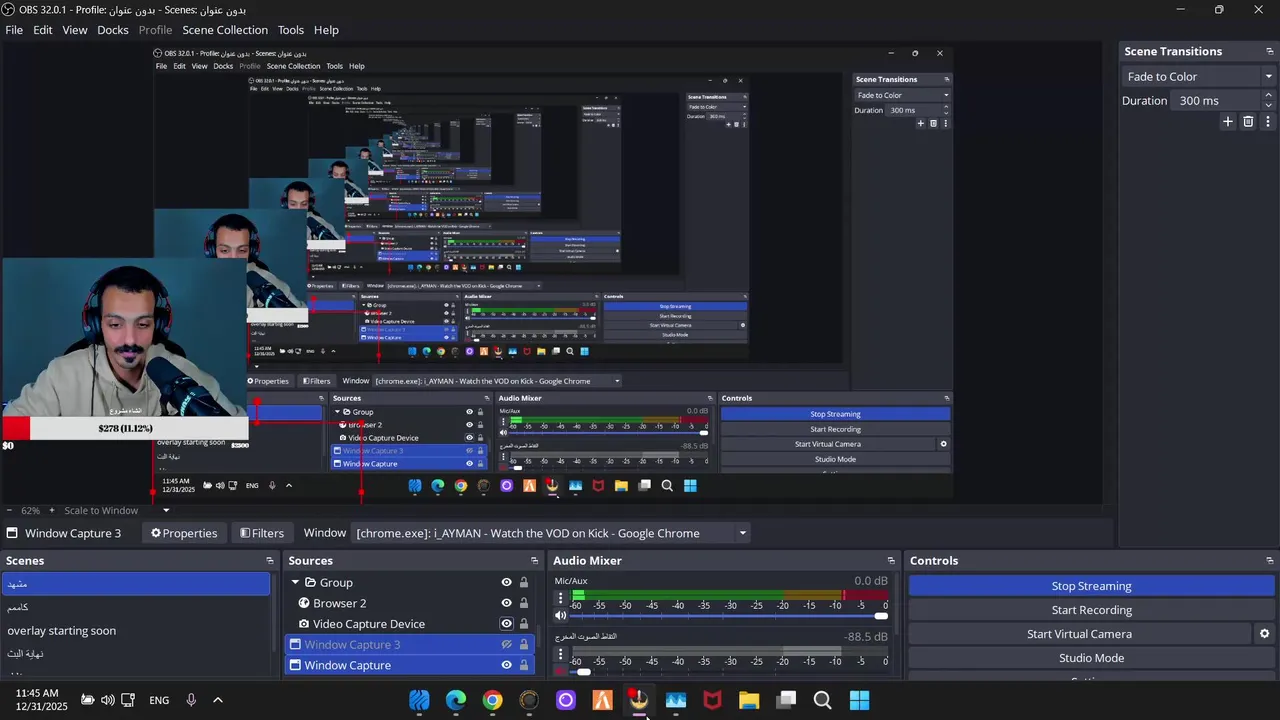This screenshot has height=720, width=1280.
Task: Enable Studio Mode
Action: (x=1091, y=658)
